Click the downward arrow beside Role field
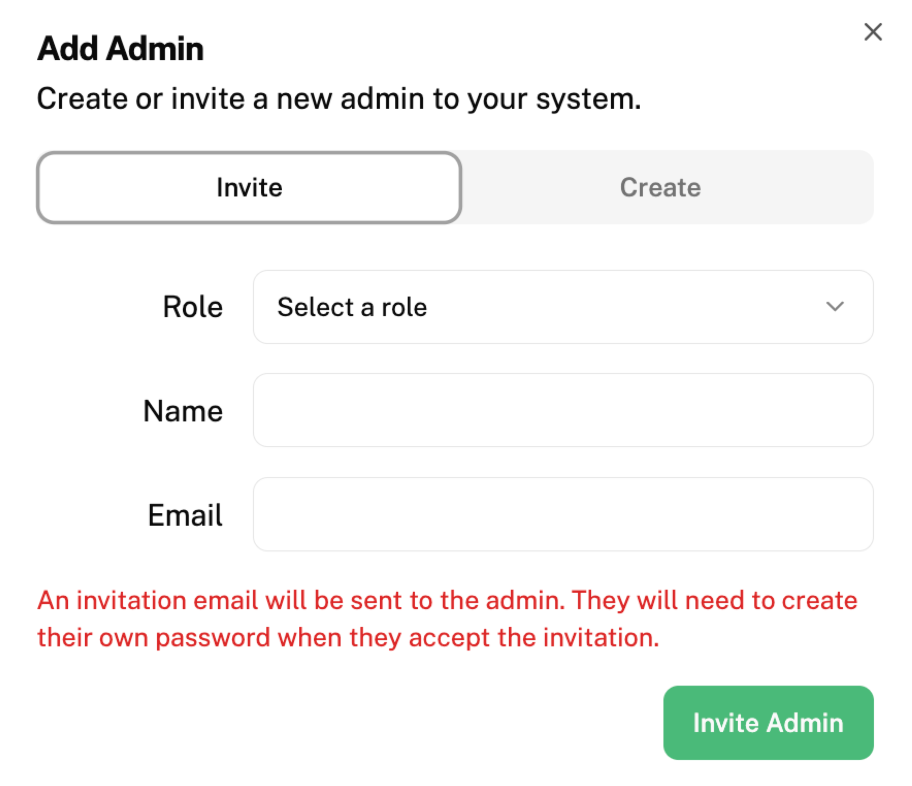The width and height of the screenshot is (912, 786). click(x=836, y=307)
